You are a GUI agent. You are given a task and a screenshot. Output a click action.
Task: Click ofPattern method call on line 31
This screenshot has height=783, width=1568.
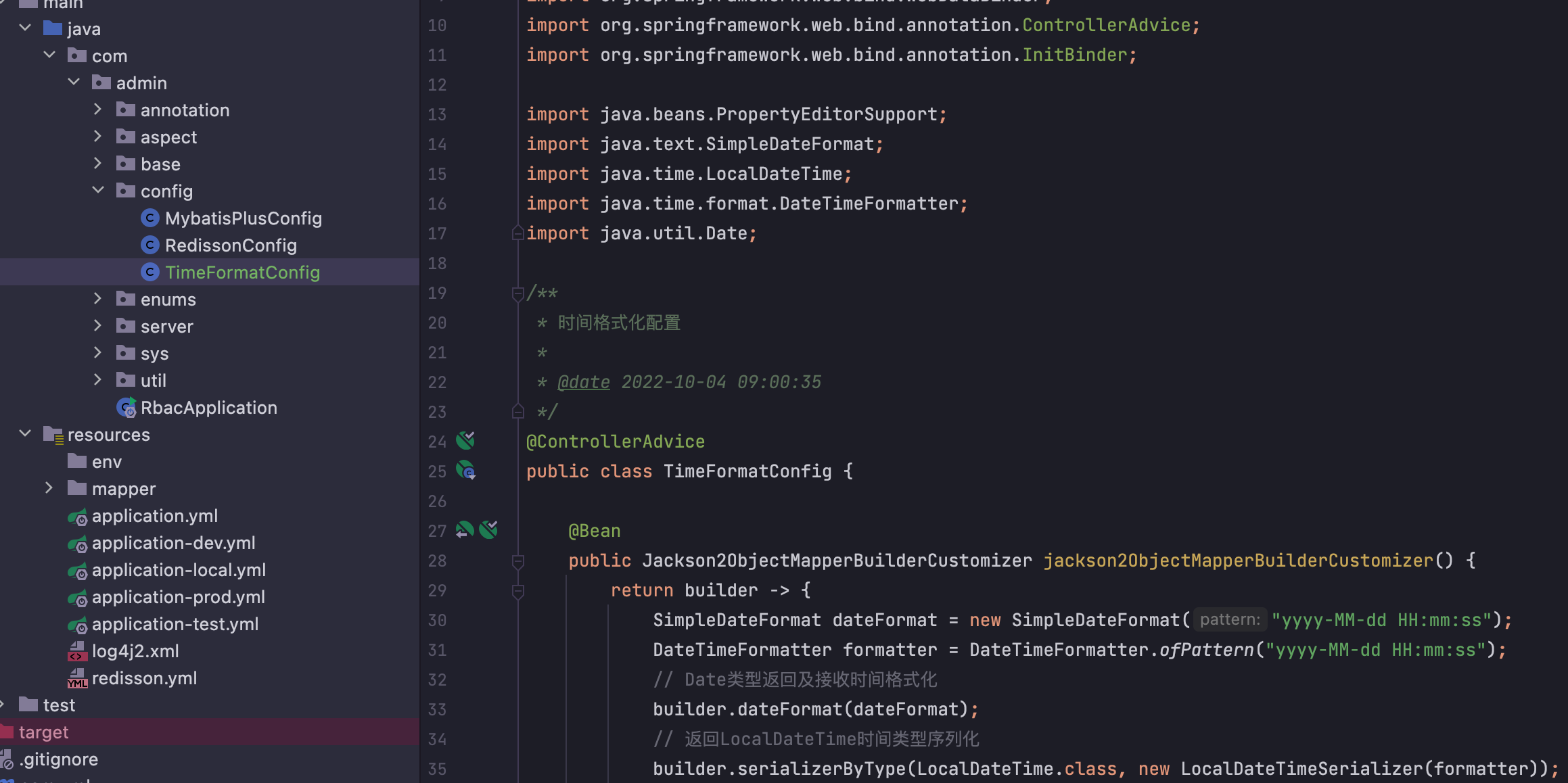tap(1207, 650)
